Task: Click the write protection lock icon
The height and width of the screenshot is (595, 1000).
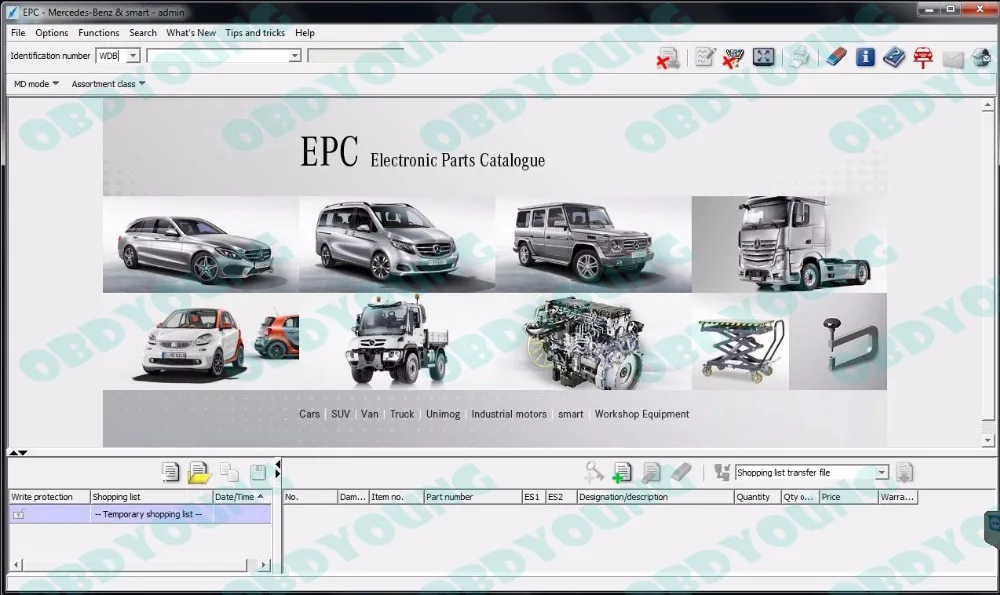Action: pyautogui.click(x=18, y=514)
